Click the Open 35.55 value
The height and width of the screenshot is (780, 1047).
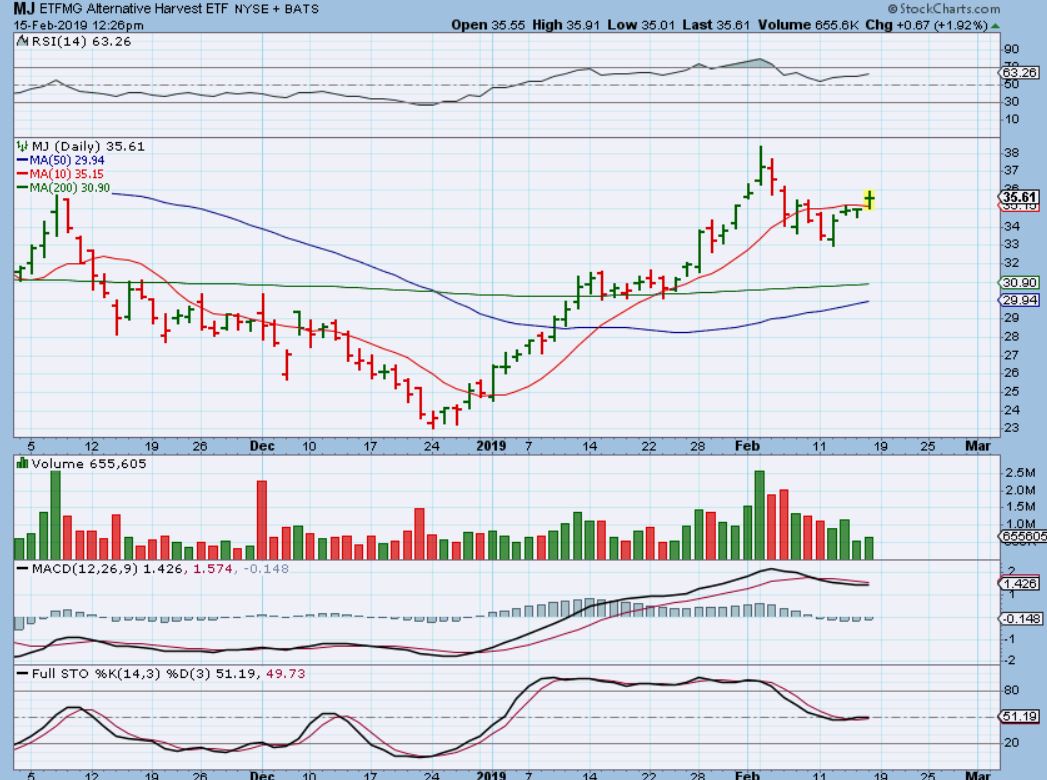click(x=488, y=25)
